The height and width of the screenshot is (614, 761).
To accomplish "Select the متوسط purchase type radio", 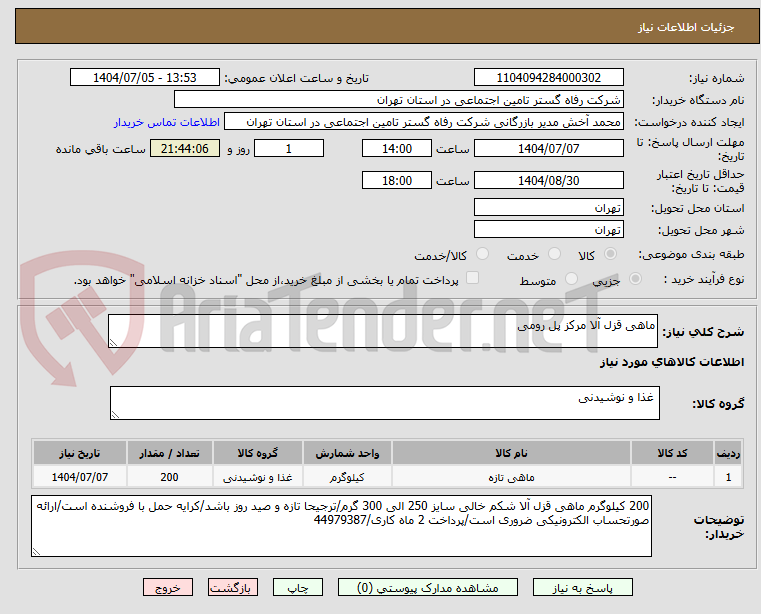I will (571, 279).
